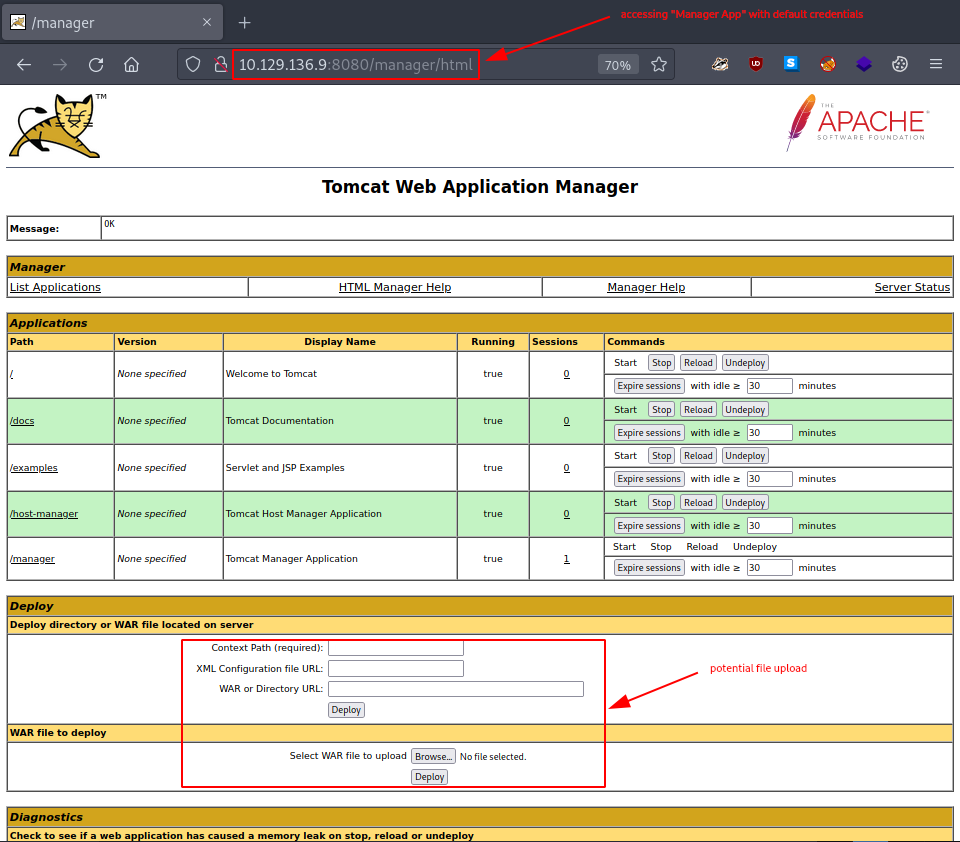This screenshot has width=960, height=842.
Task: Open the Cookie Editor extension icon
Action: pos(899,63)
